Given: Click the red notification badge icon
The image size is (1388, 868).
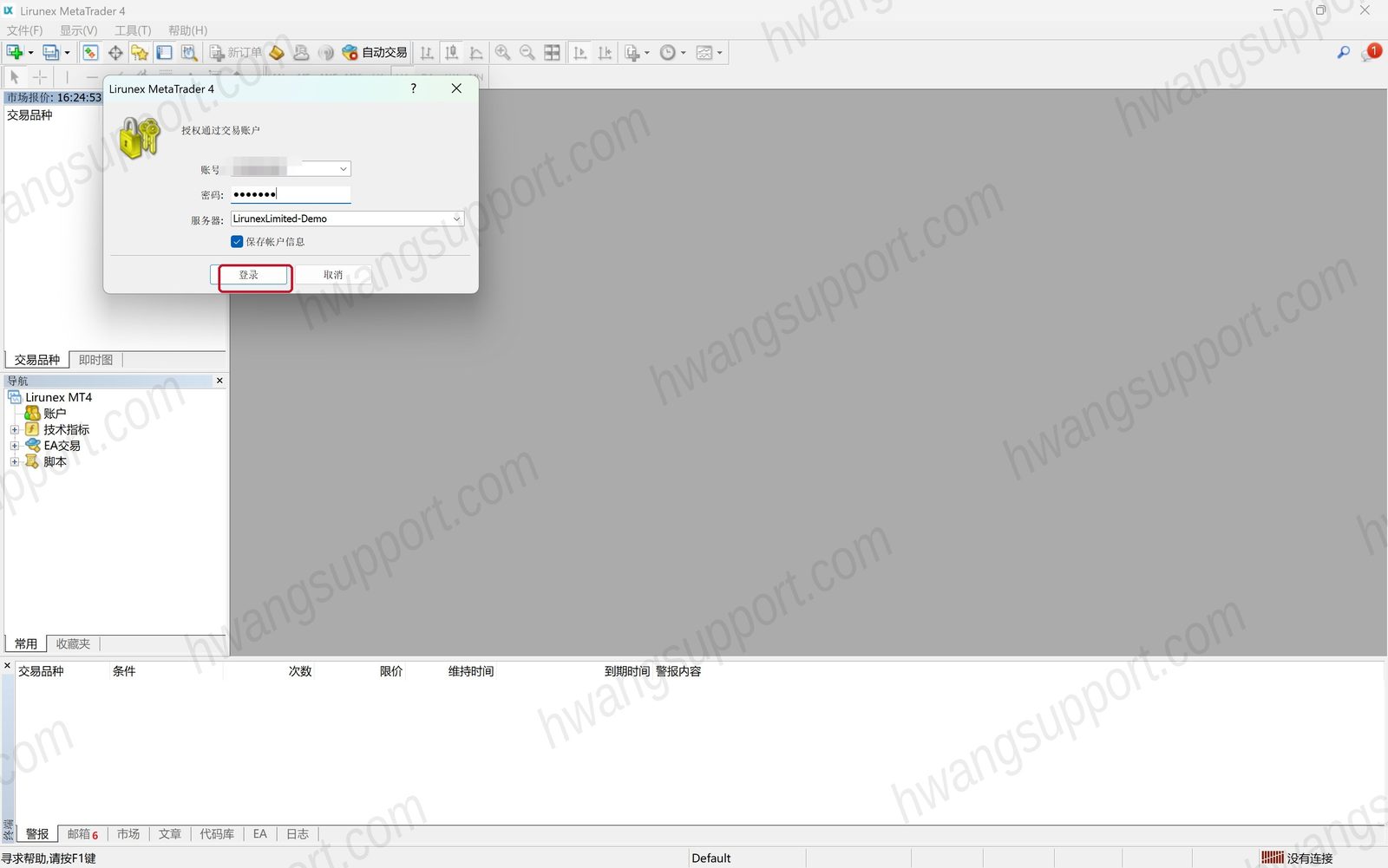Looking at the screenshot, I should 1372,52.
